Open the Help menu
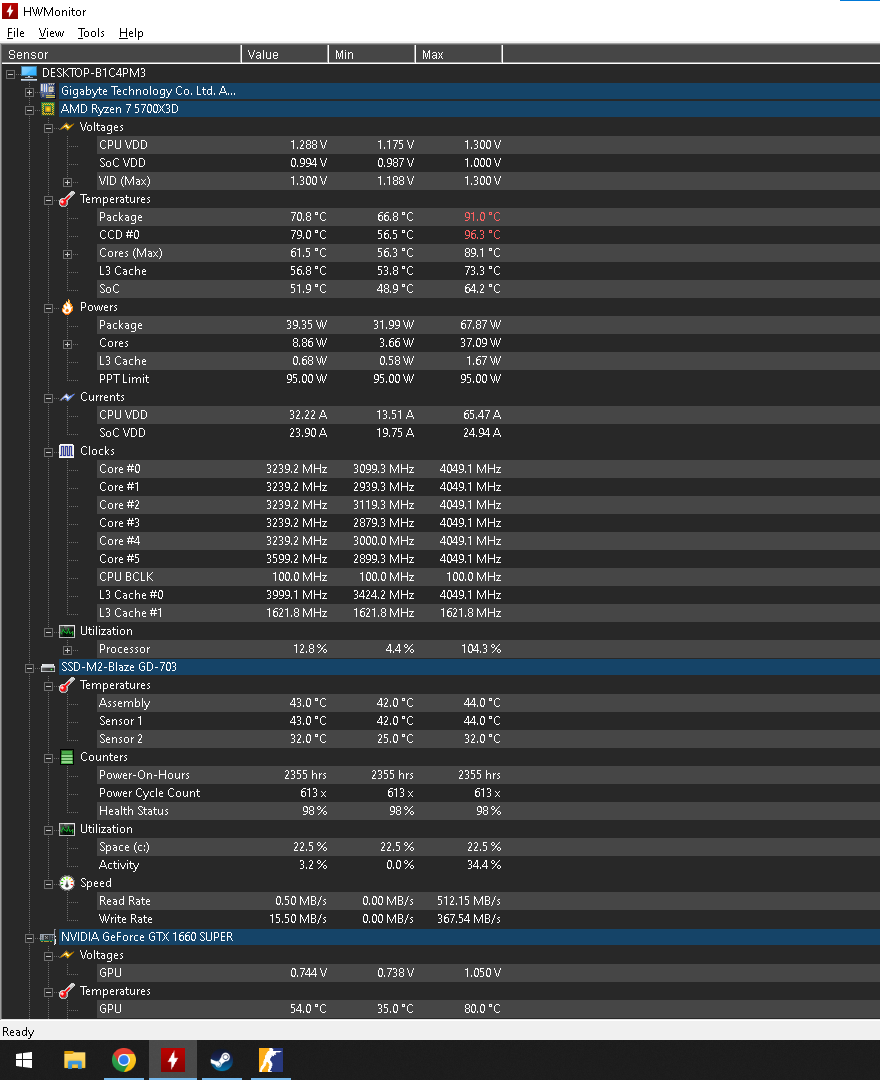The width and height of the screenshot is (880, 1080). 131,33
